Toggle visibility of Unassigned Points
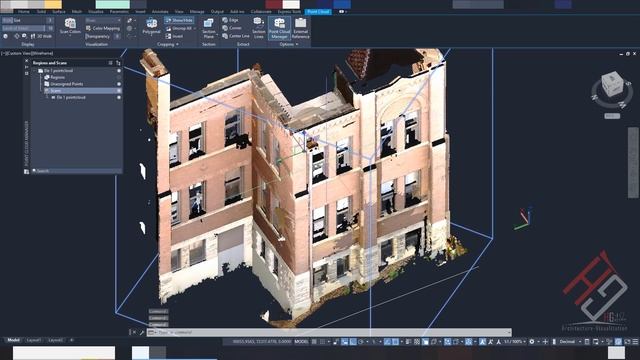This screenshot has width=640, height=360. click(119, 84)
